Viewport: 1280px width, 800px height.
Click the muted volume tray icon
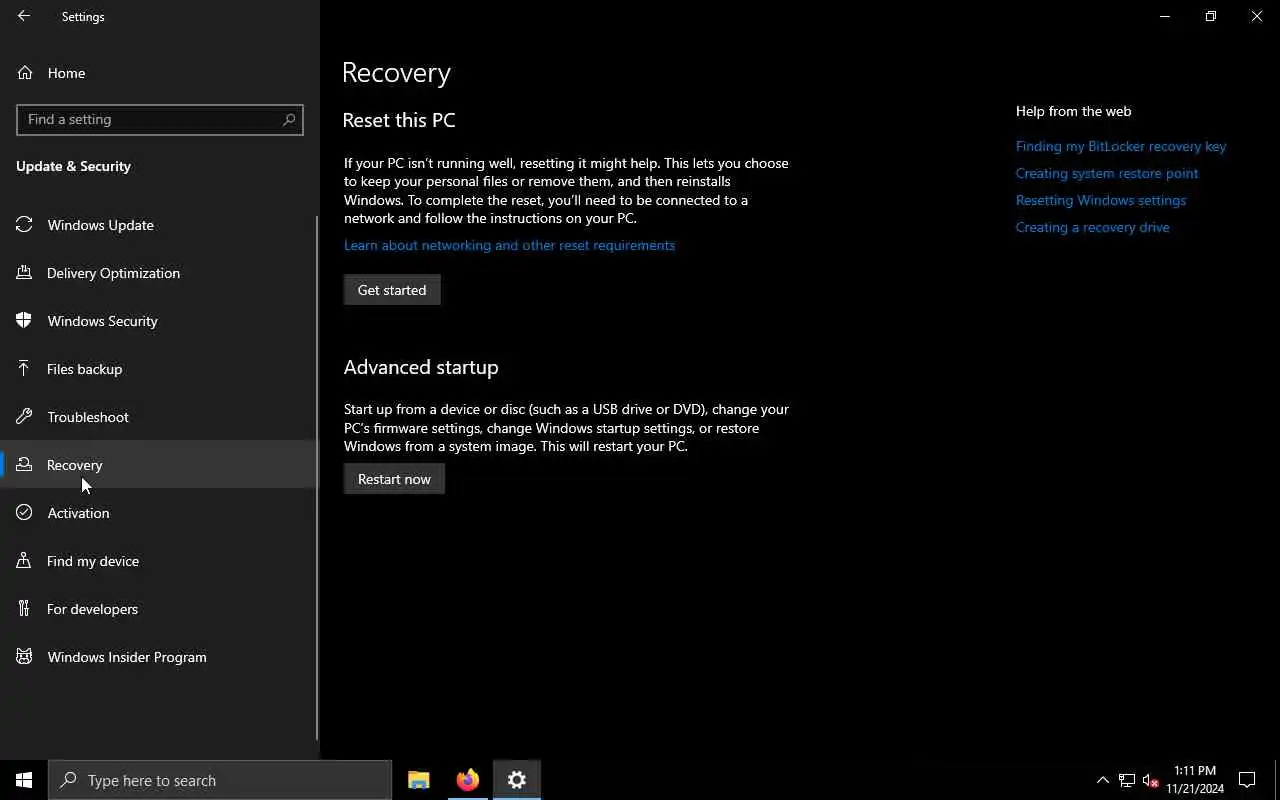point(1150,780)
